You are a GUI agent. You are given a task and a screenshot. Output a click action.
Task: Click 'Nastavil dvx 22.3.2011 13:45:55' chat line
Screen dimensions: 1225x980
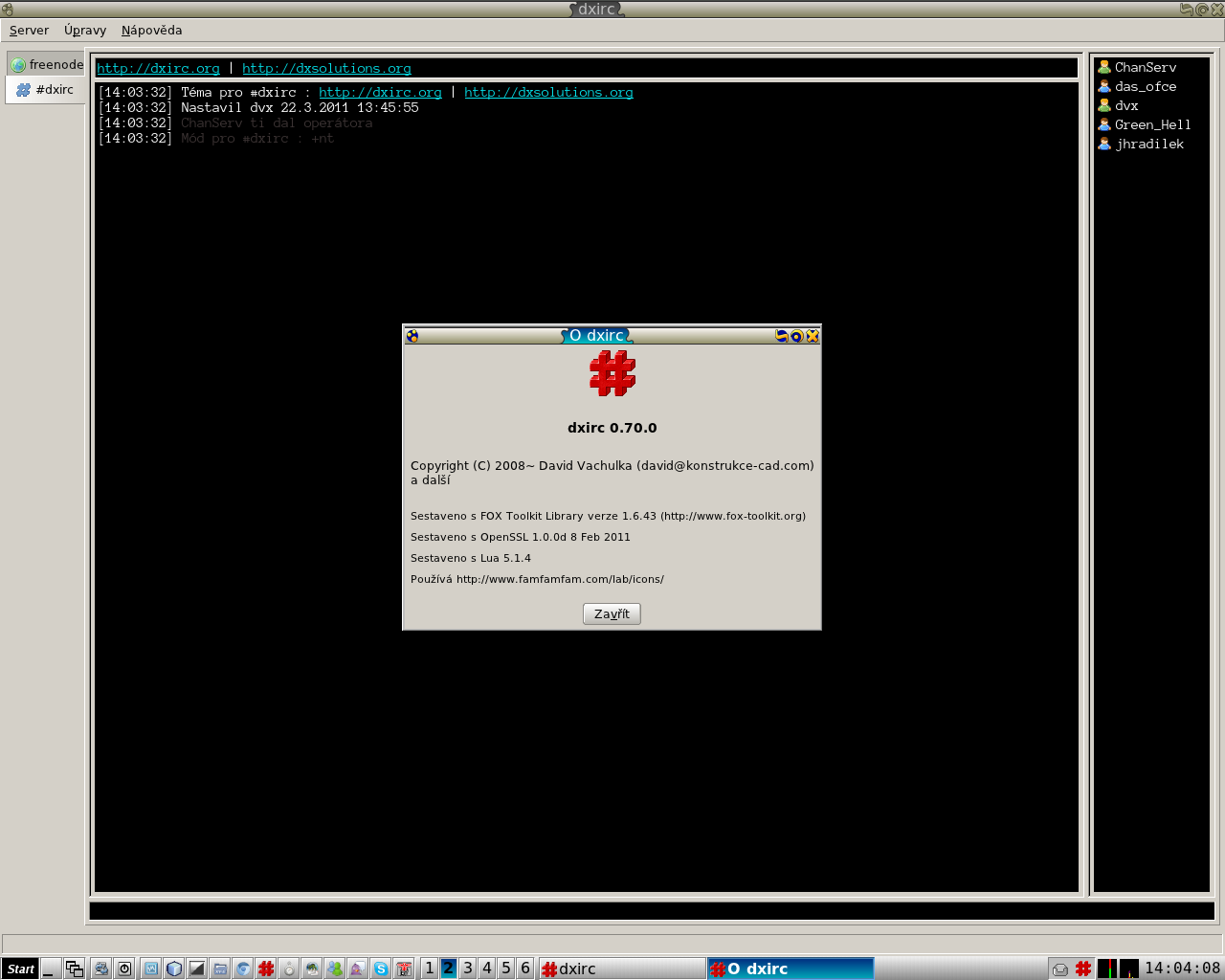tap(300, 108)
